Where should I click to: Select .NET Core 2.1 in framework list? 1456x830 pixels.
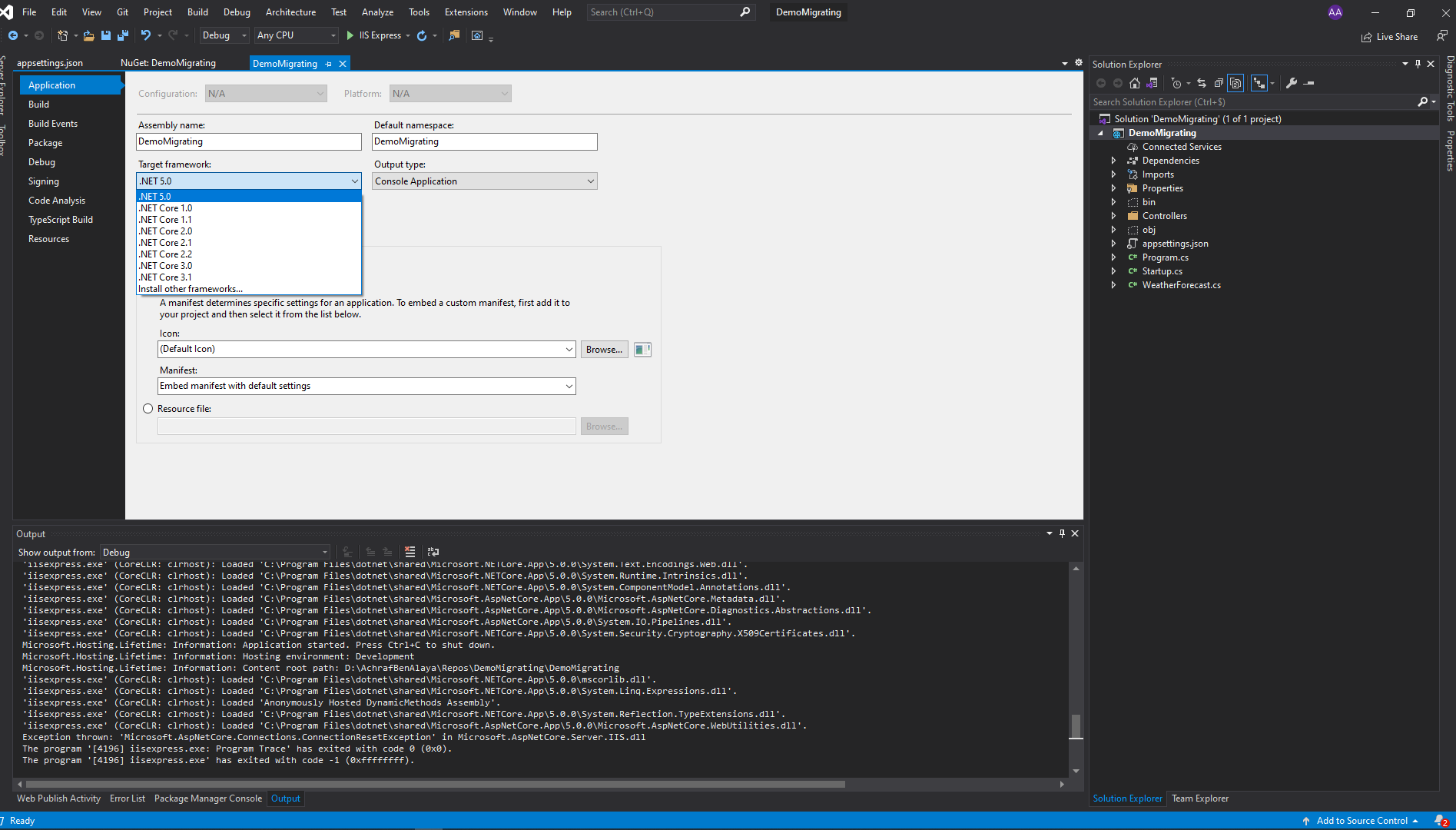(249, 243)
